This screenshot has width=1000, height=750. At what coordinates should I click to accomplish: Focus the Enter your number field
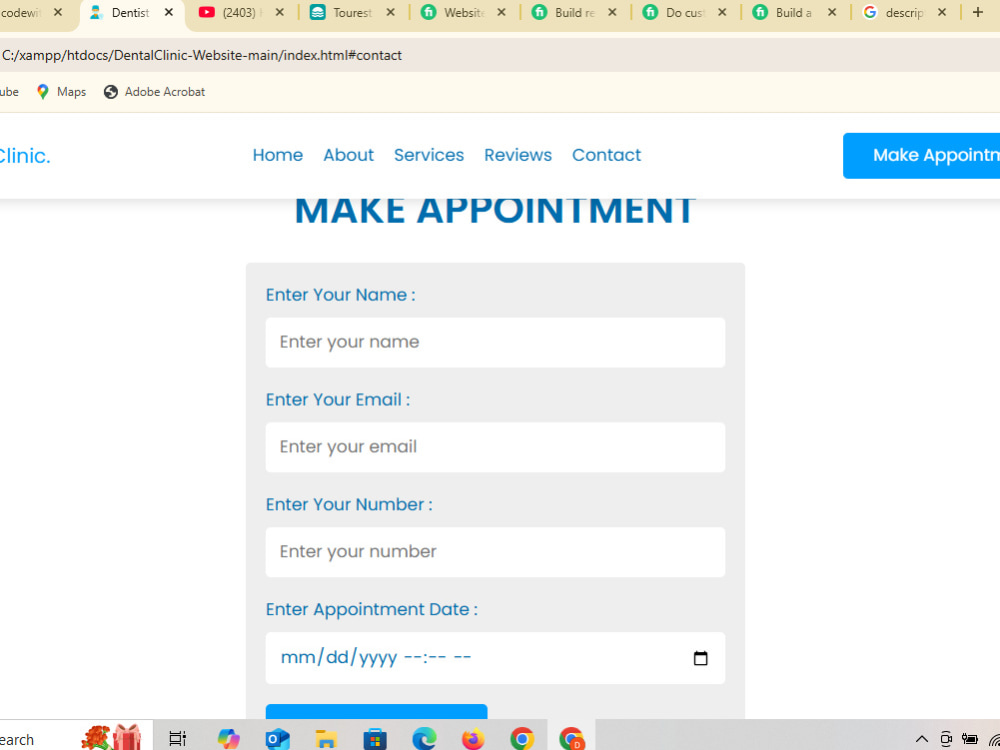tap(496, 552)
